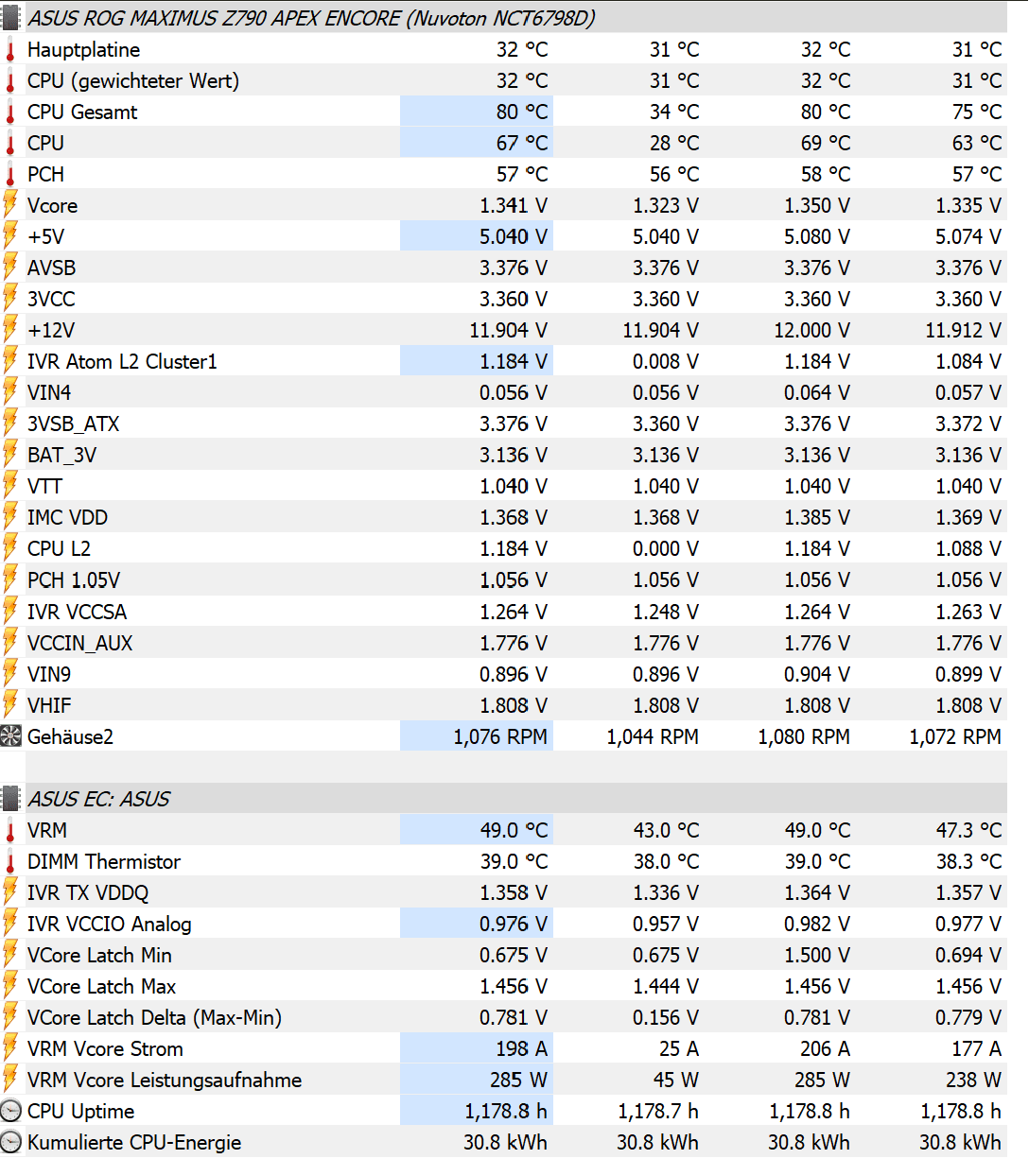The width and height of the screenshot is (1029, 1176).
Task: Select the 3VSB_ATX sensor label
Action: [74, 424]
